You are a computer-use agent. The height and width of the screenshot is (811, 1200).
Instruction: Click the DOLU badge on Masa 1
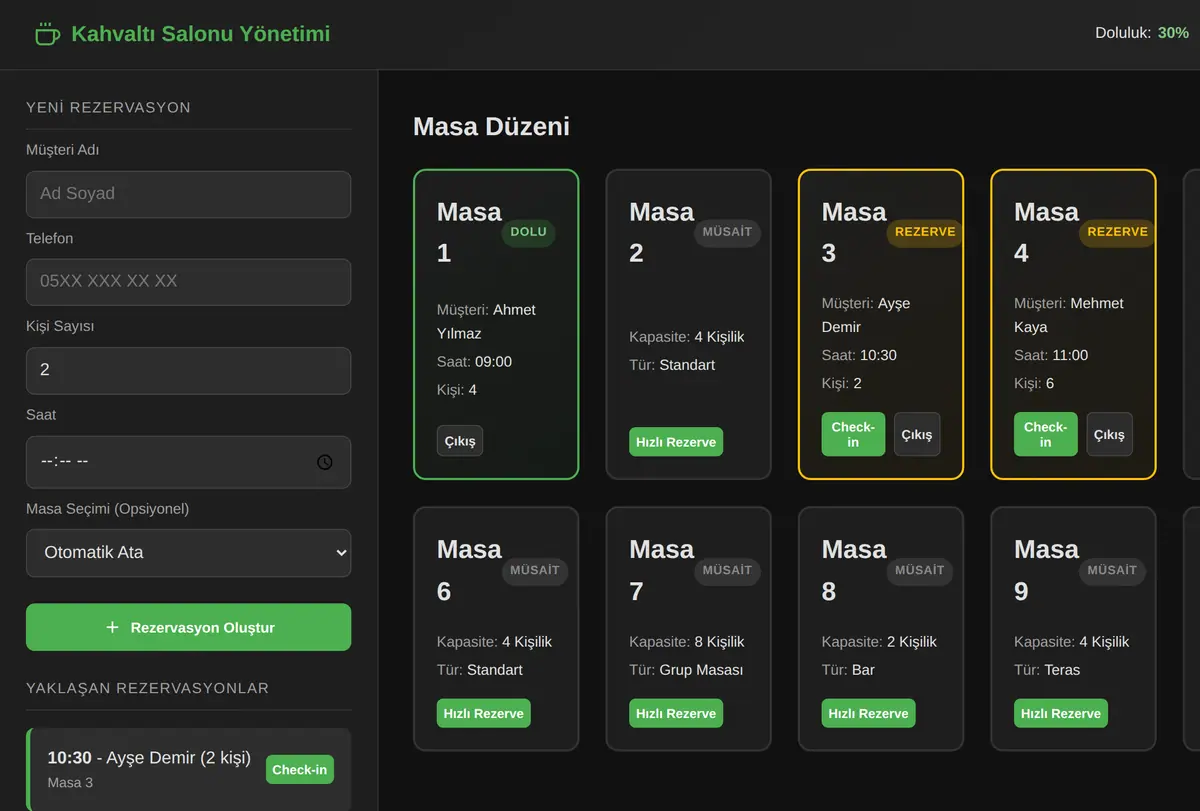[528, 232]
